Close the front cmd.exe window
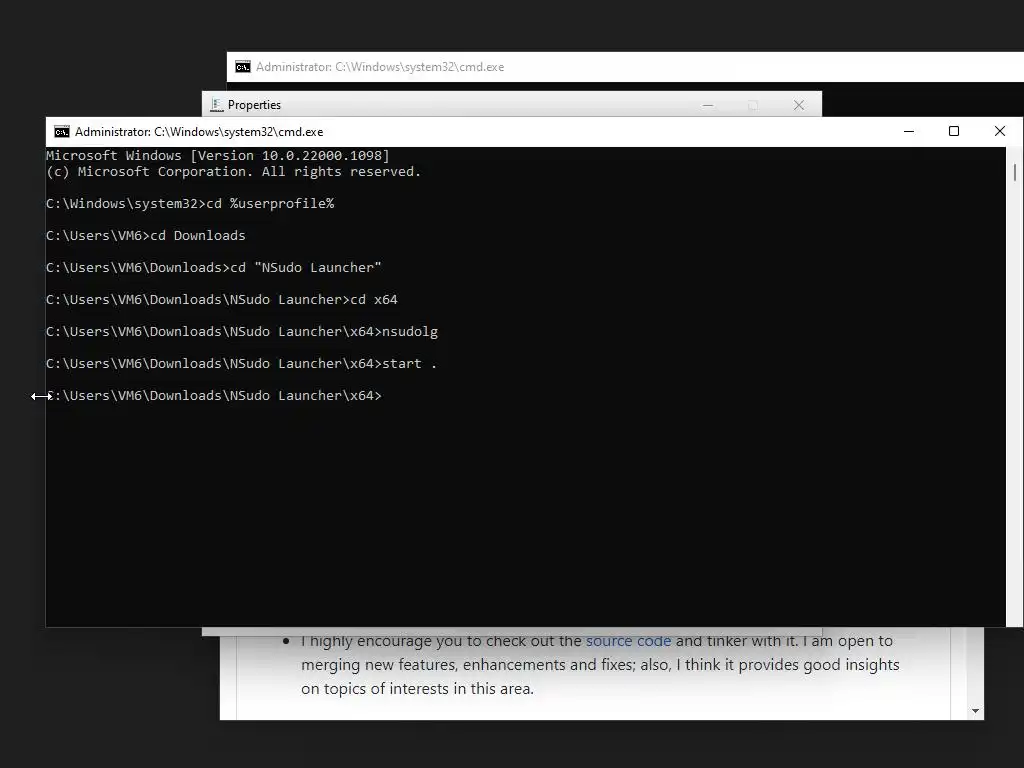Viewport: 1024px width, 768px height. tap(999, 131)
